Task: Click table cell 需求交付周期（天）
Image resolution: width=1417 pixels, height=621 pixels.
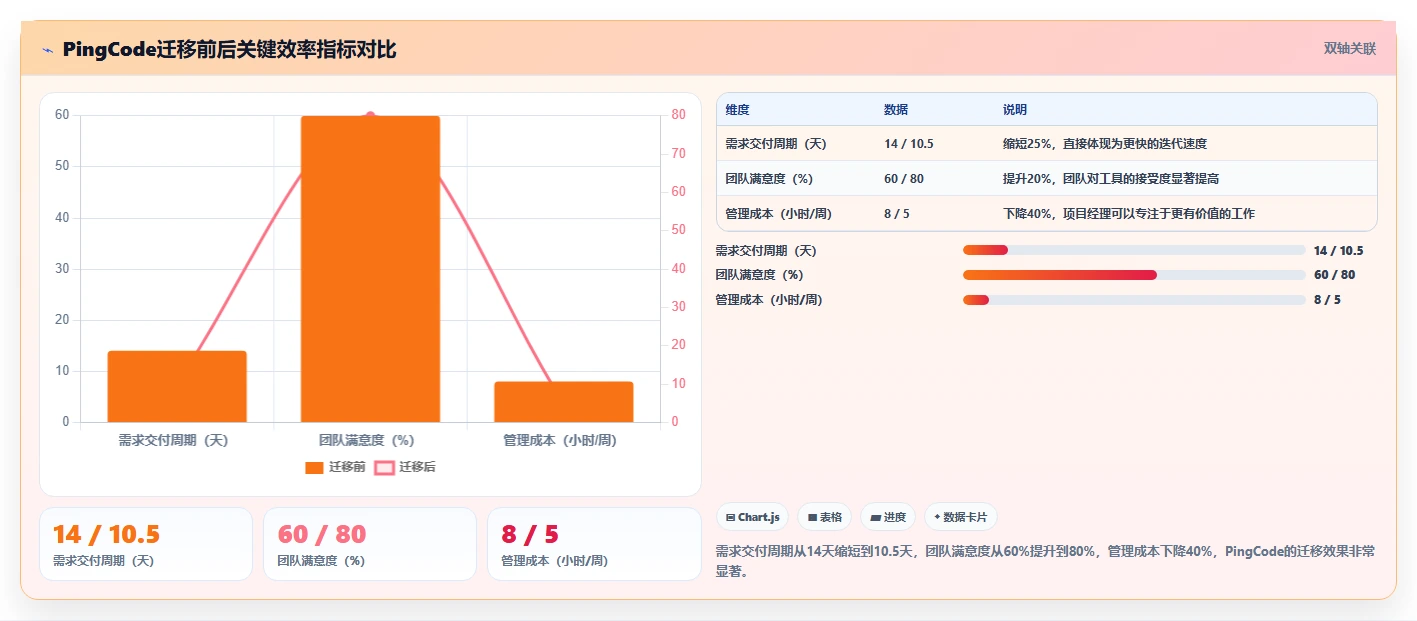Action: tap(776, 144)
